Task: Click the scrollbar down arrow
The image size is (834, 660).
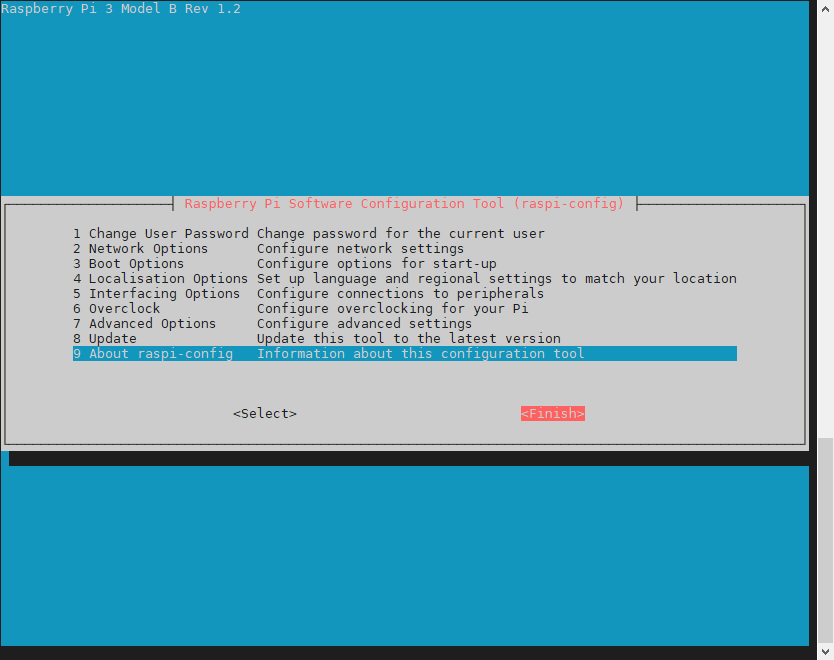Action: click(825, 651)
